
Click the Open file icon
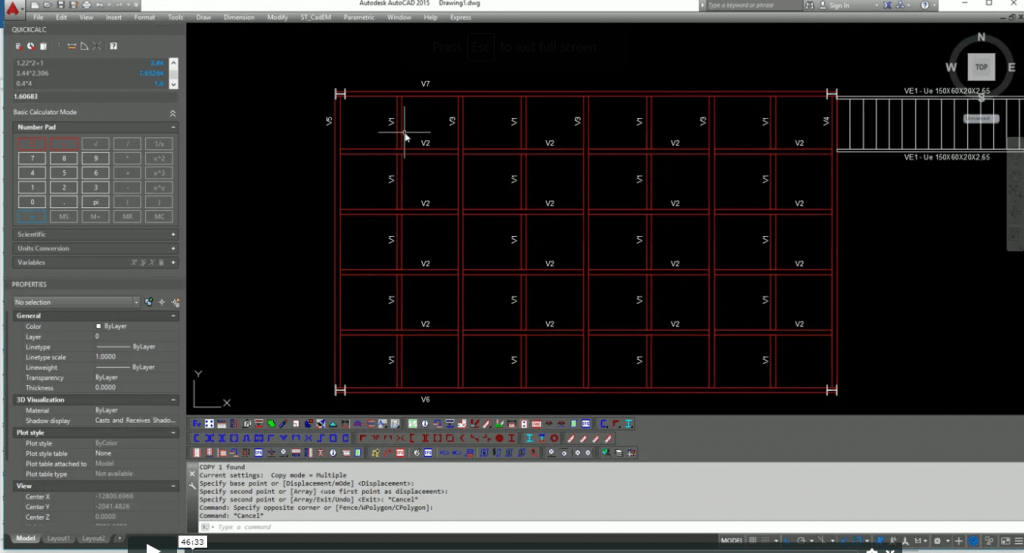click(x=48, y=5)
